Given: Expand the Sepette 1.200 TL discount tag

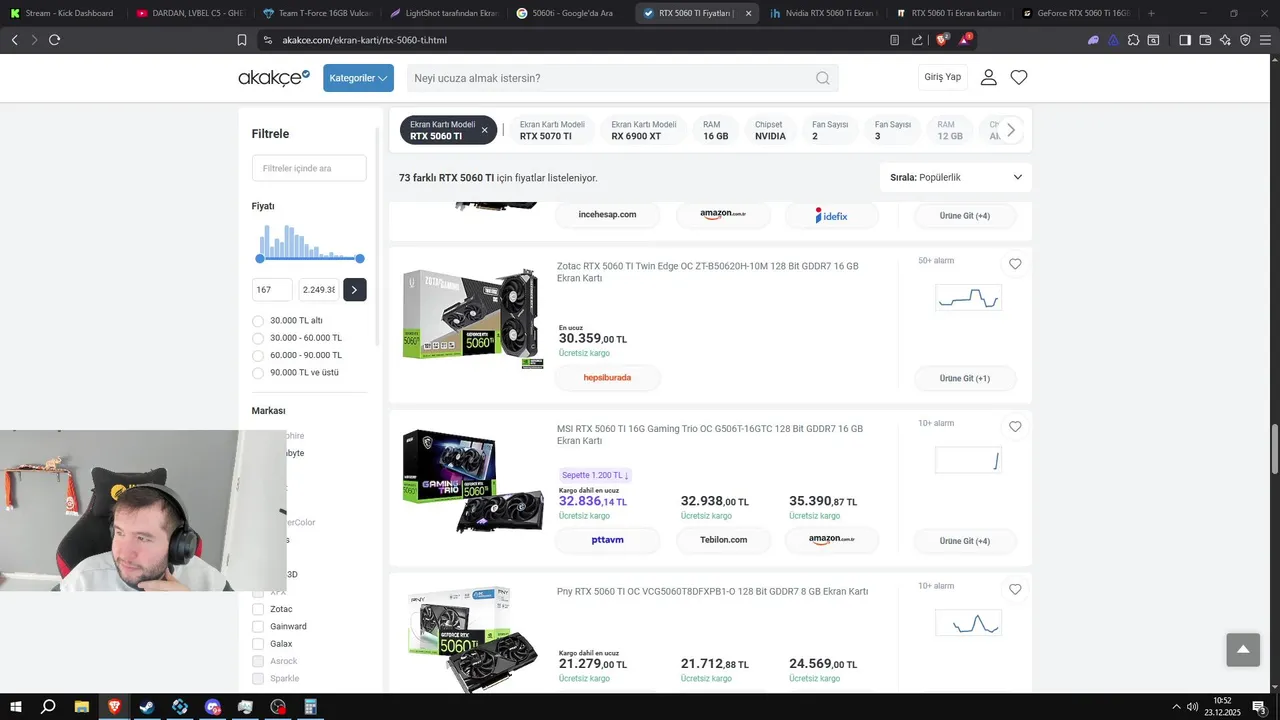Looking at the screenshot, I should (x=595, y=475).
